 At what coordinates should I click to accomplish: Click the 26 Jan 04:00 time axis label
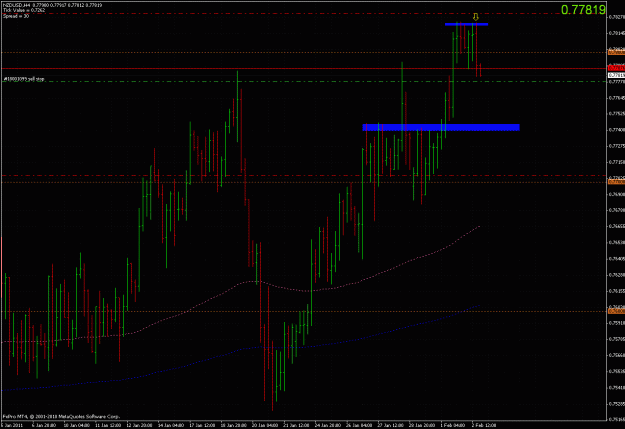(359, 425)
